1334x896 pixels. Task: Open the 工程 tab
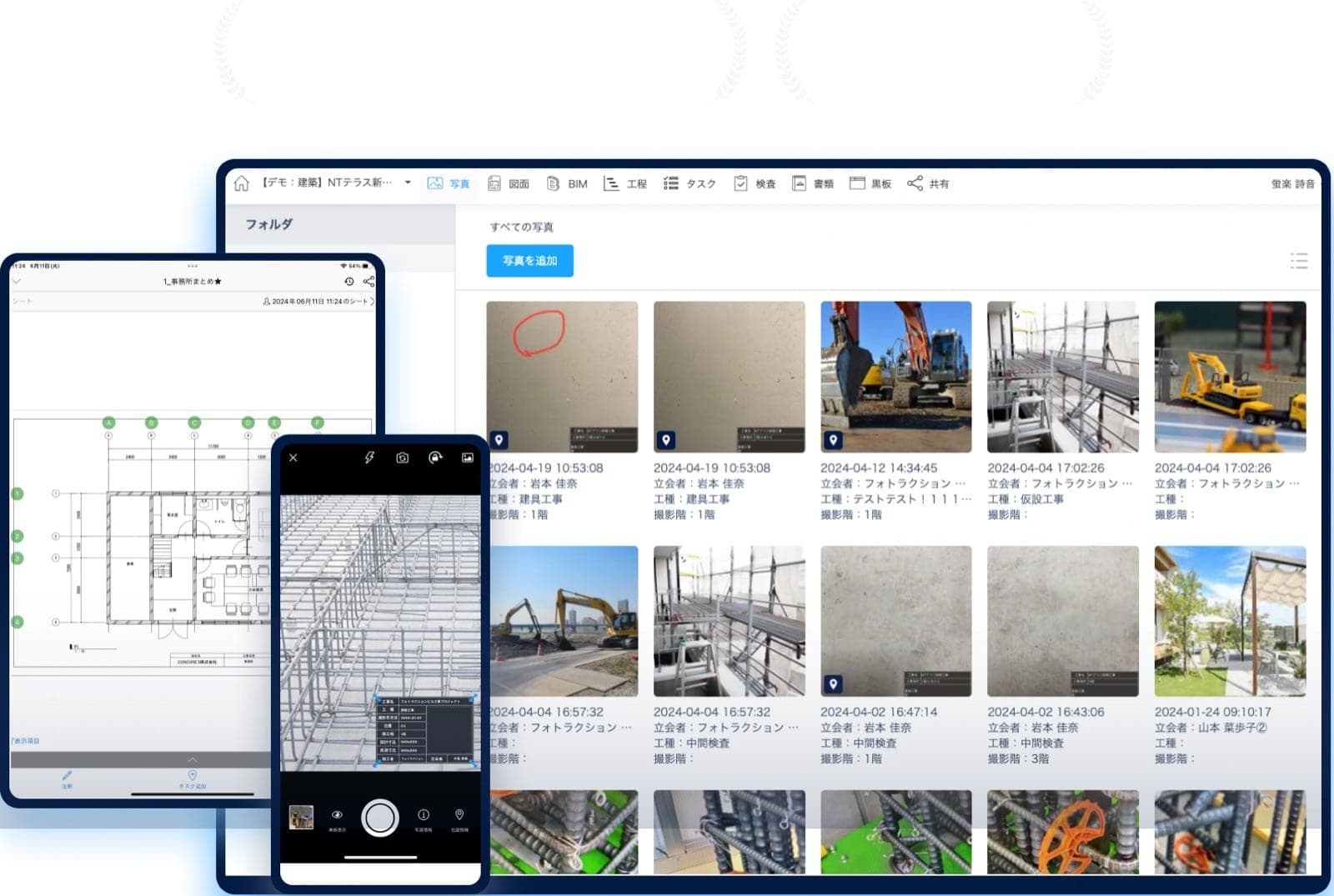(625, 183)
